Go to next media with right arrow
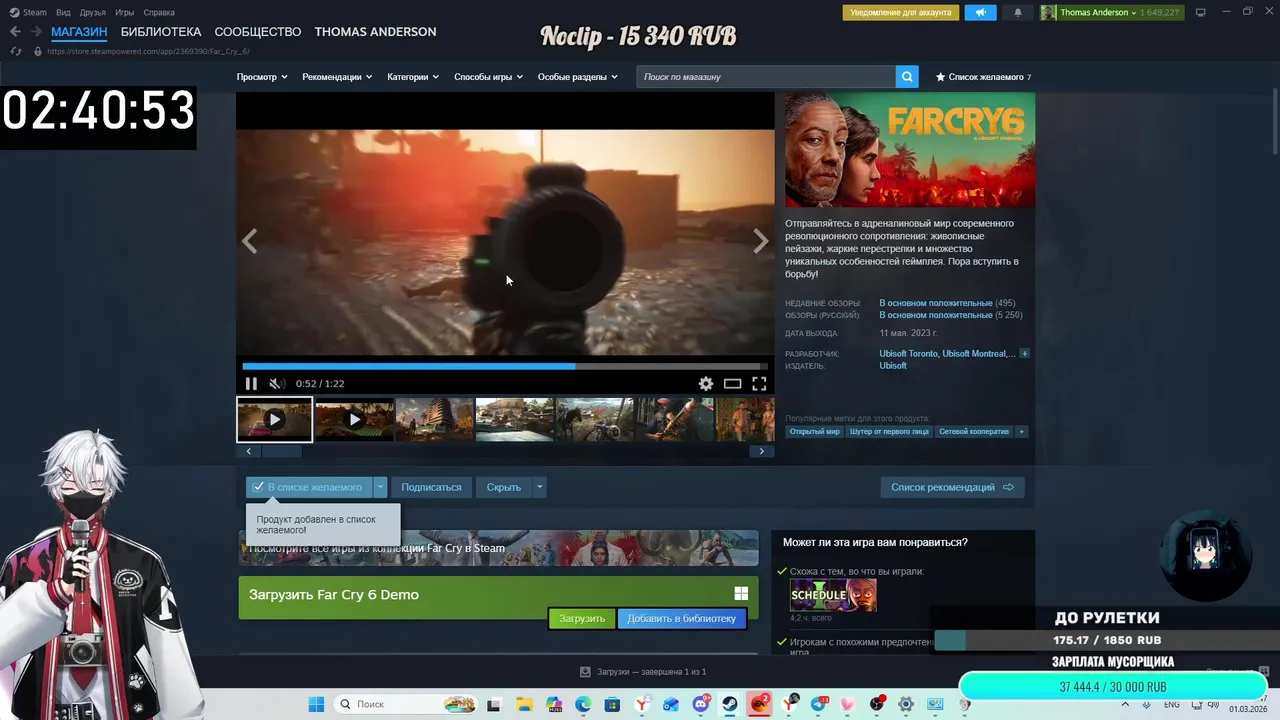1280x720 pixels. pos(761,241)
